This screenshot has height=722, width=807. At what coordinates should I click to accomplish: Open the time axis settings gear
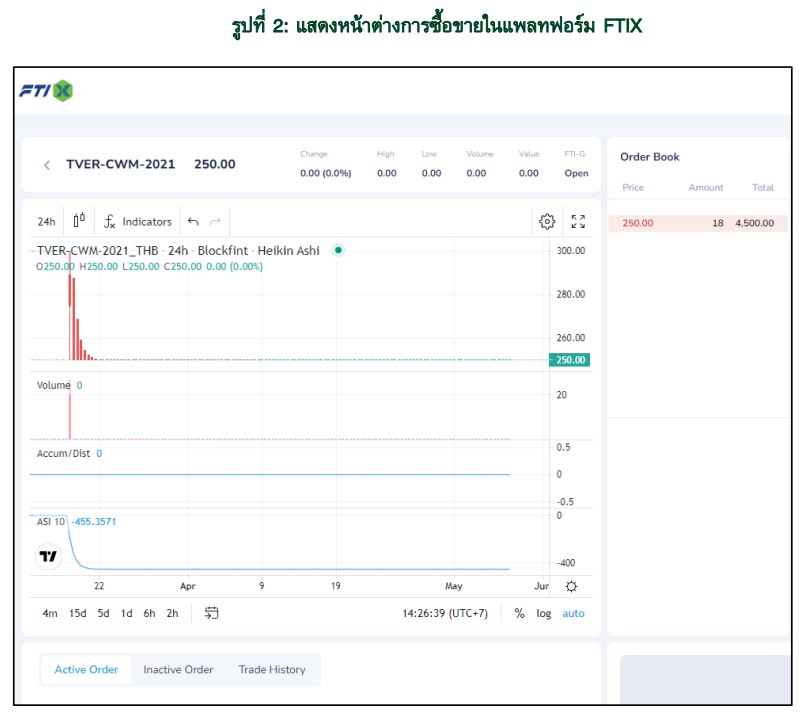(x=571, y=587)
